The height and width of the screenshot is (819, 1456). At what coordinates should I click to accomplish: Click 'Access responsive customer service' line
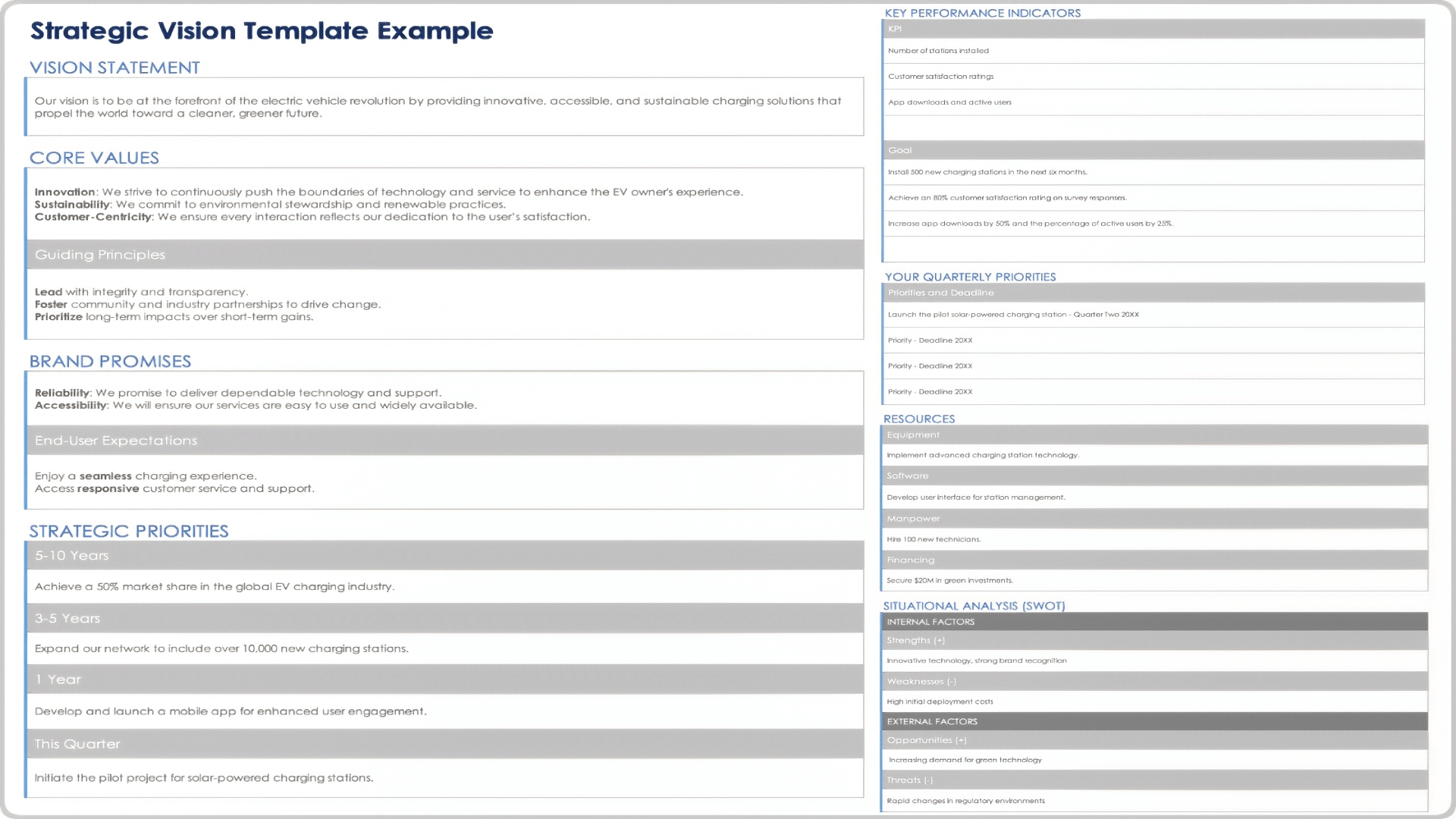174,488
